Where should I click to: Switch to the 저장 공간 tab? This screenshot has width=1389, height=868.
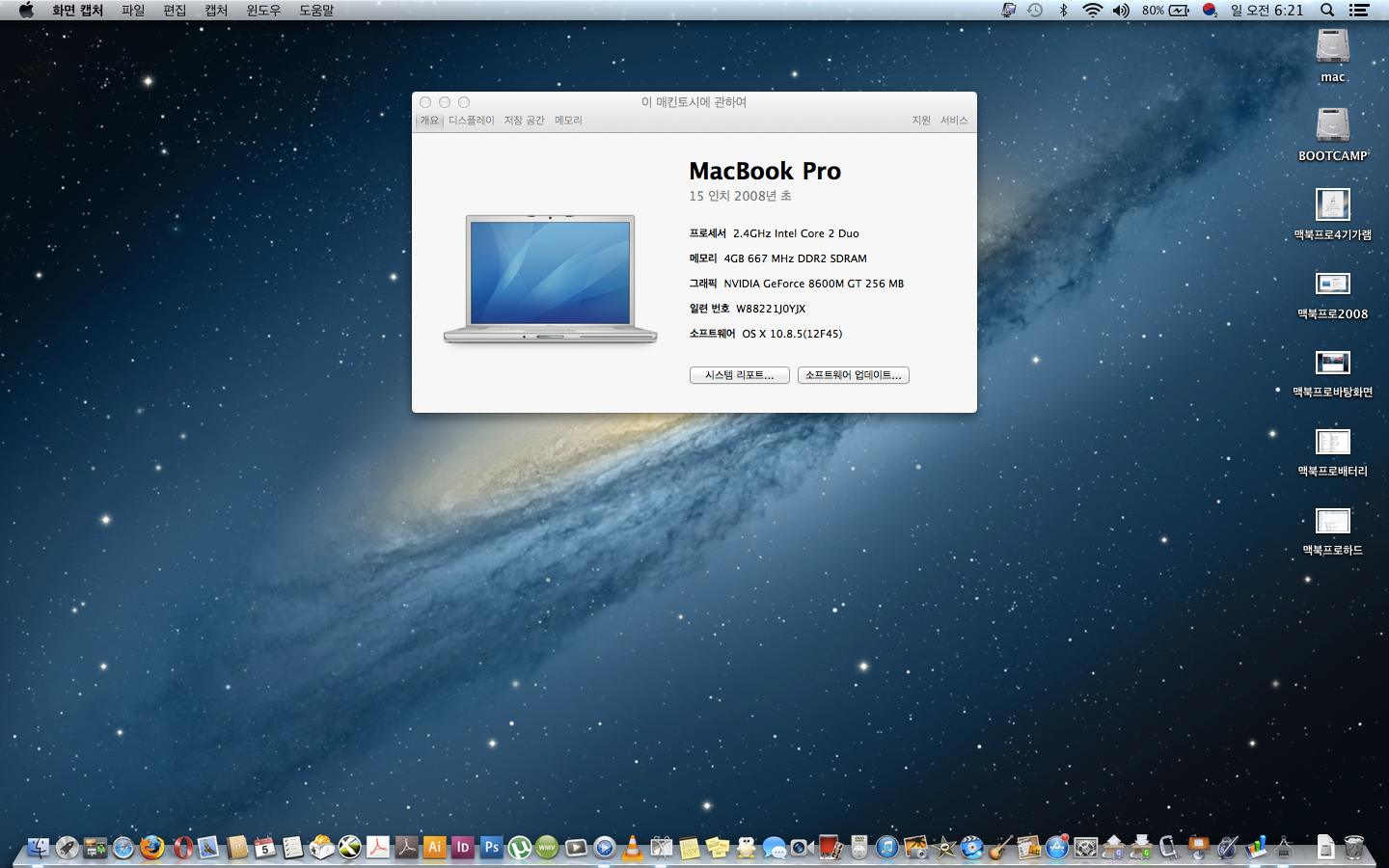point(524,121)
